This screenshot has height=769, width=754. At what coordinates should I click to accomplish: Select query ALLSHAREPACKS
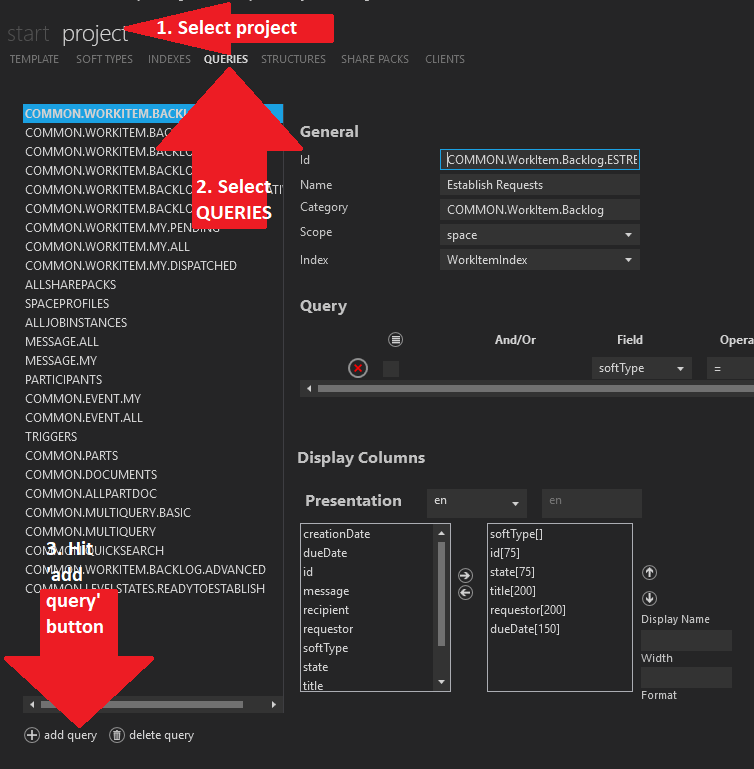tap(153, 285)
